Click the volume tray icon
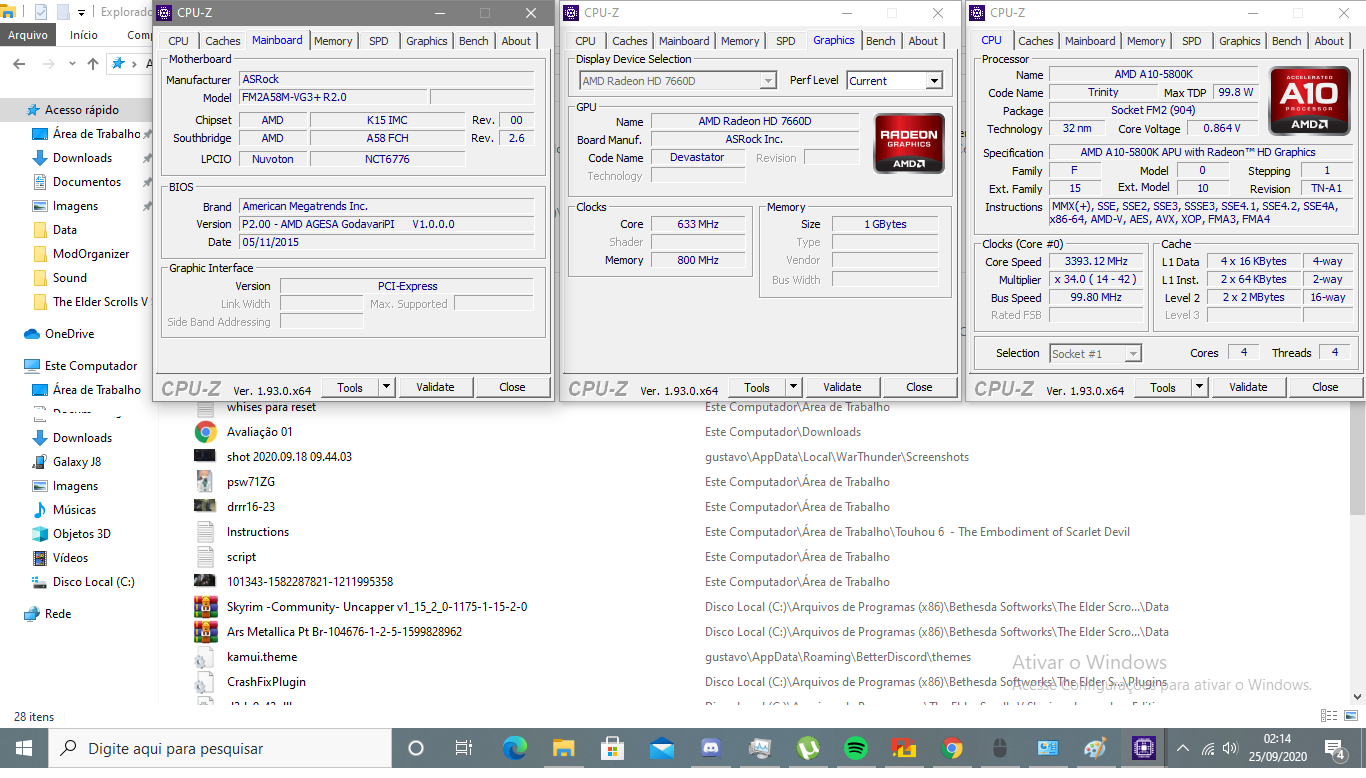The image size is (1366, 778). pos(1230,748)
